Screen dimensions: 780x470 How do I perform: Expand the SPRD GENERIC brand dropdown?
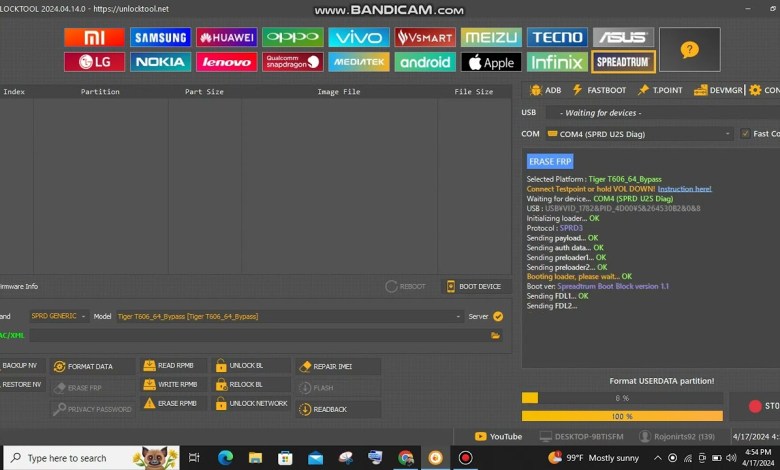(x=59, y=316)
